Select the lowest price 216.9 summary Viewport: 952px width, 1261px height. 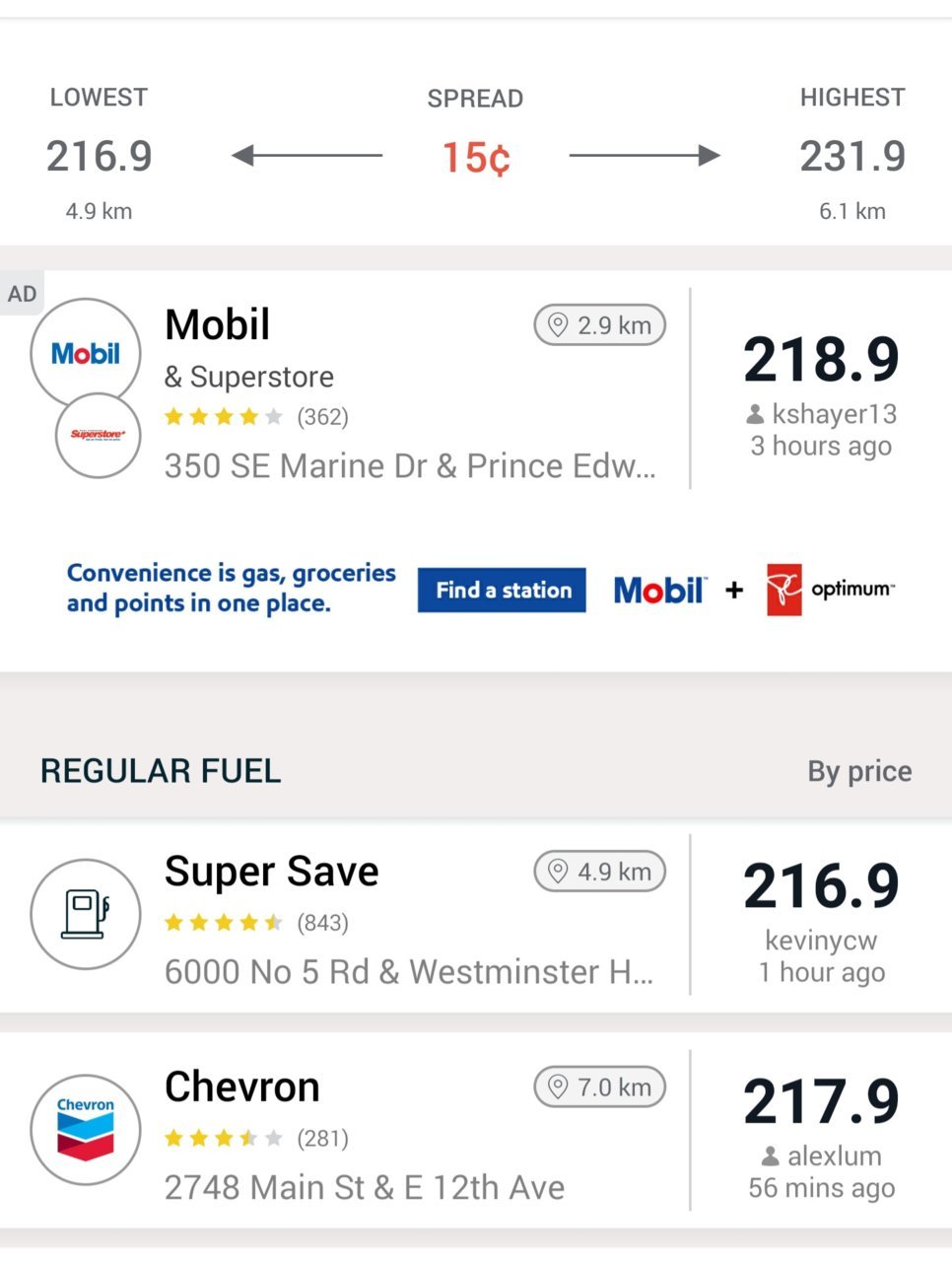coord(100,155)
